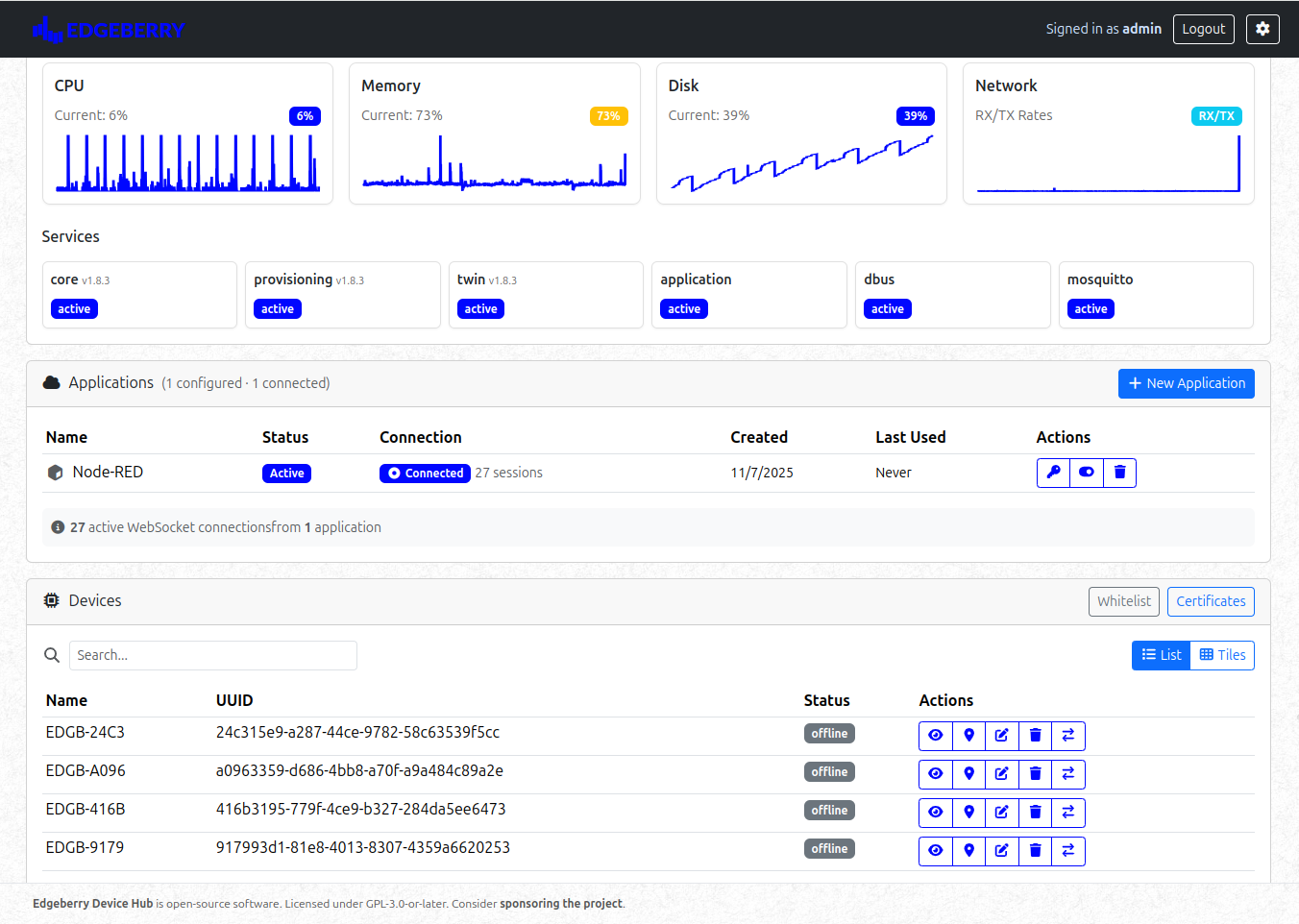View device EDGB-24C3 with eye icon
Viewport: 1299px width, 924px height.
pos(935,736)
